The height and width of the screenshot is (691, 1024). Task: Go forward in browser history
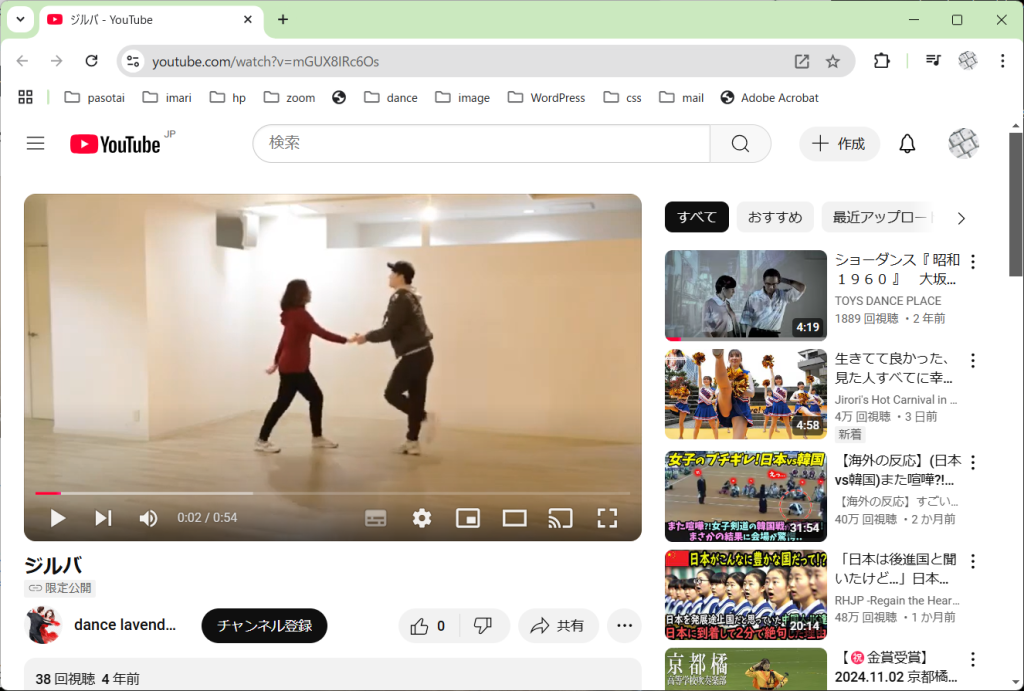click(57, 61)
